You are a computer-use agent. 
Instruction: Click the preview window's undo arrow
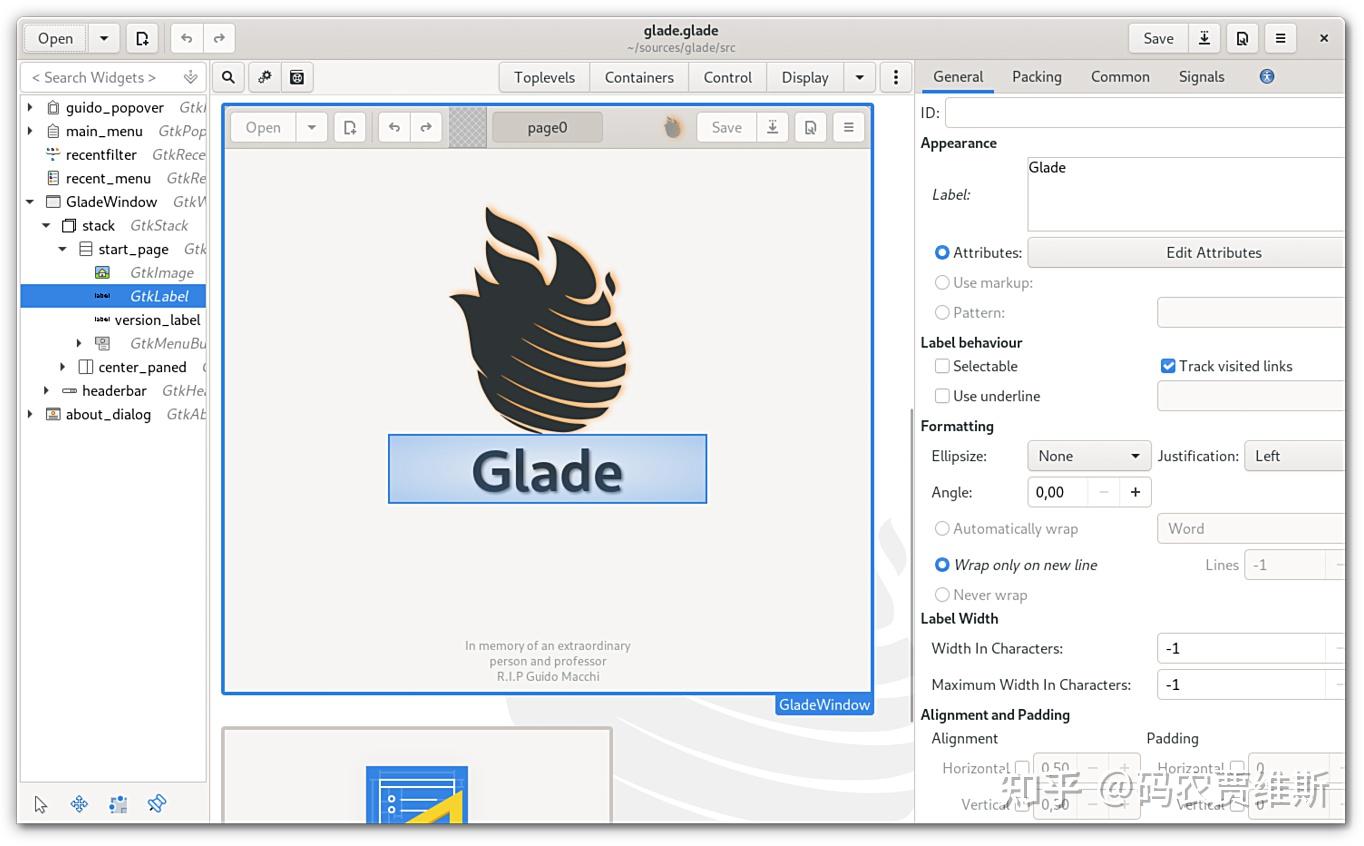394,127
